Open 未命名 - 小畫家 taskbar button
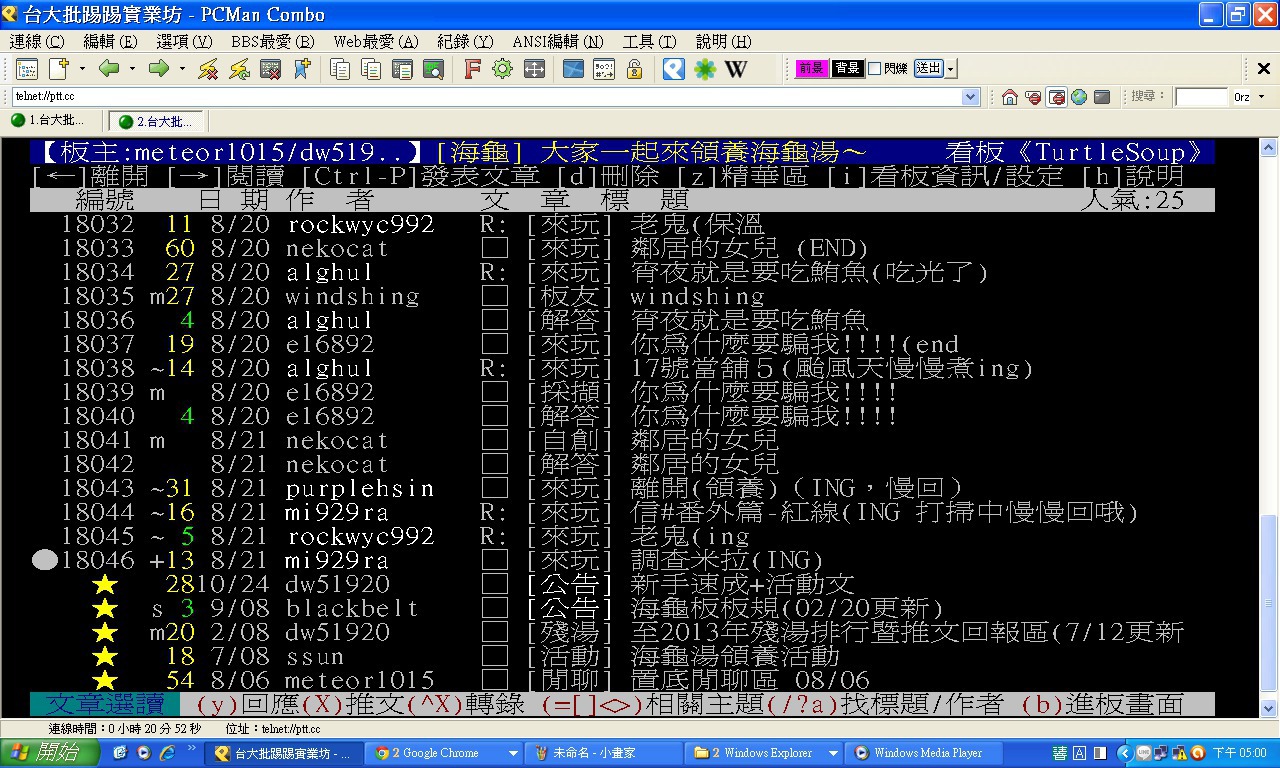1280x768 pixels. point(605,753)
